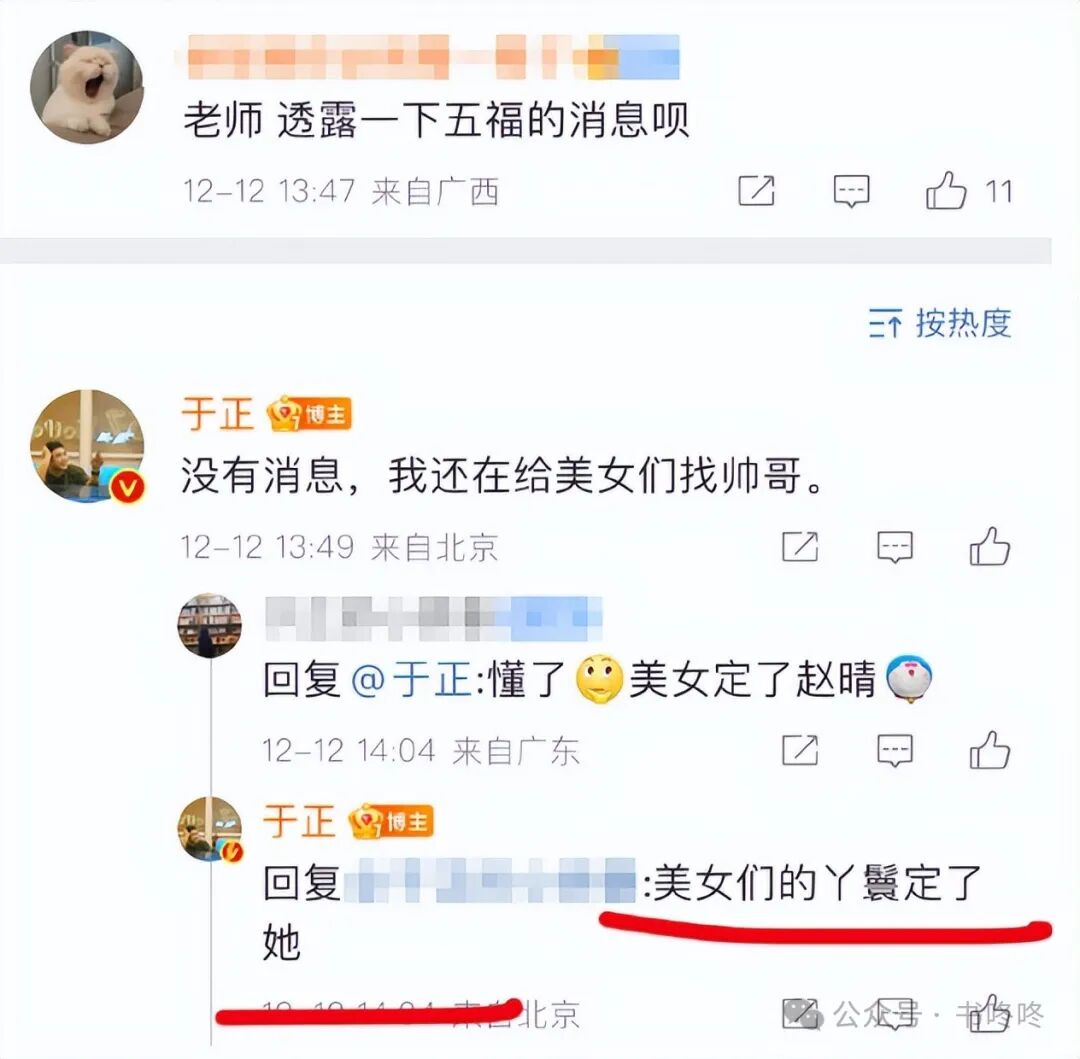
Task: Like 于正's reply from 北京 at 13:49
Action: tap(990, 546)
